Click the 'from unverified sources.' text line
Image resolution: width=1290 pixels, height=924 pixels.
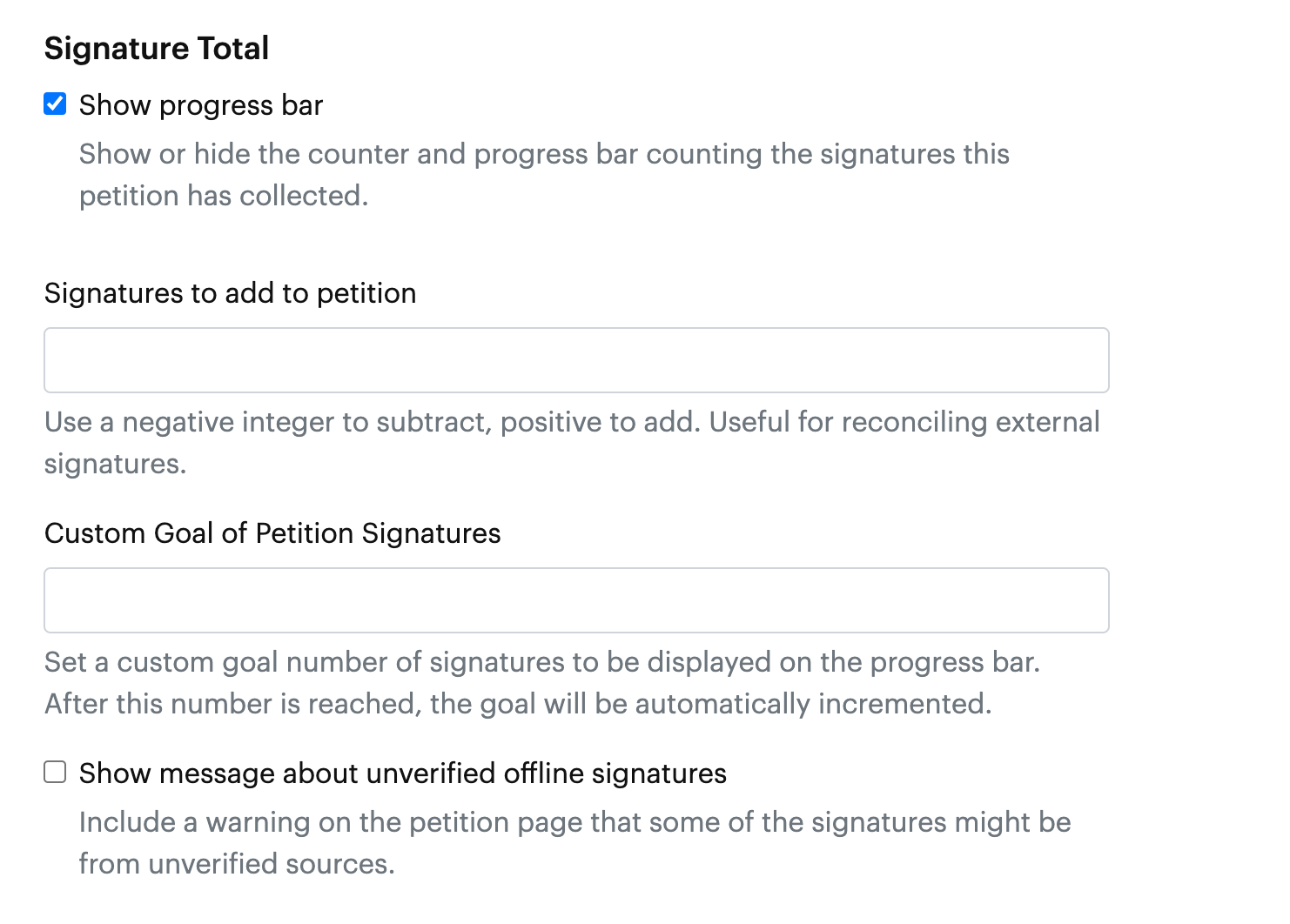237,864
